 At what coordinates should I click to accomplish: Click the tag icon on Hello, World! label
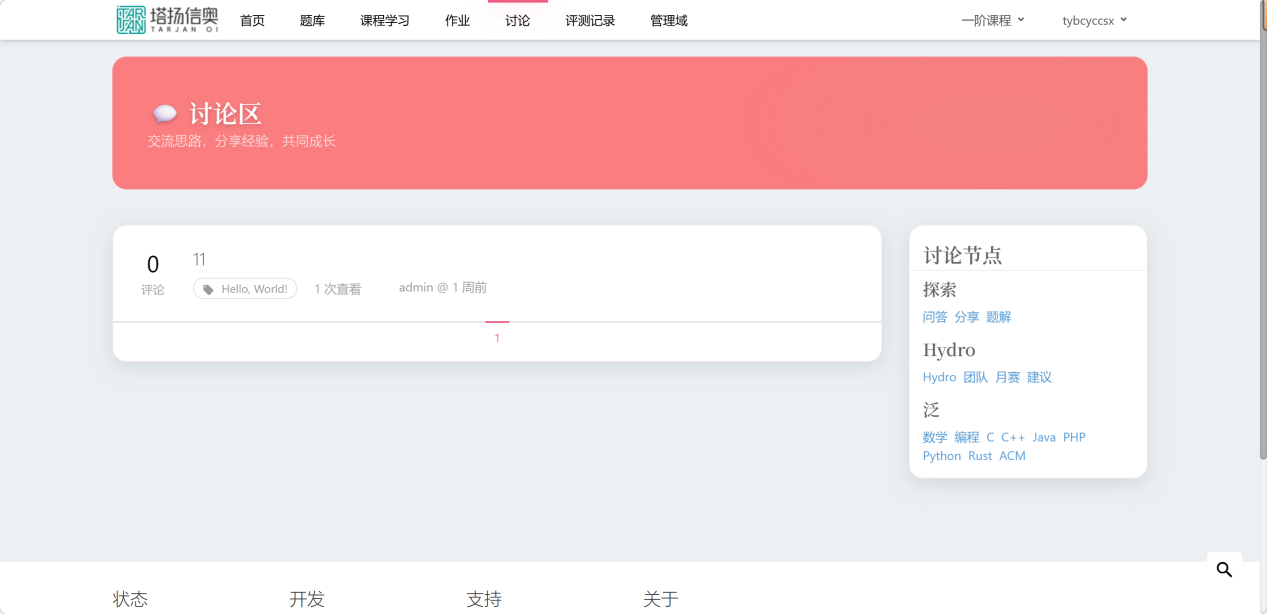tap(208, 288)
